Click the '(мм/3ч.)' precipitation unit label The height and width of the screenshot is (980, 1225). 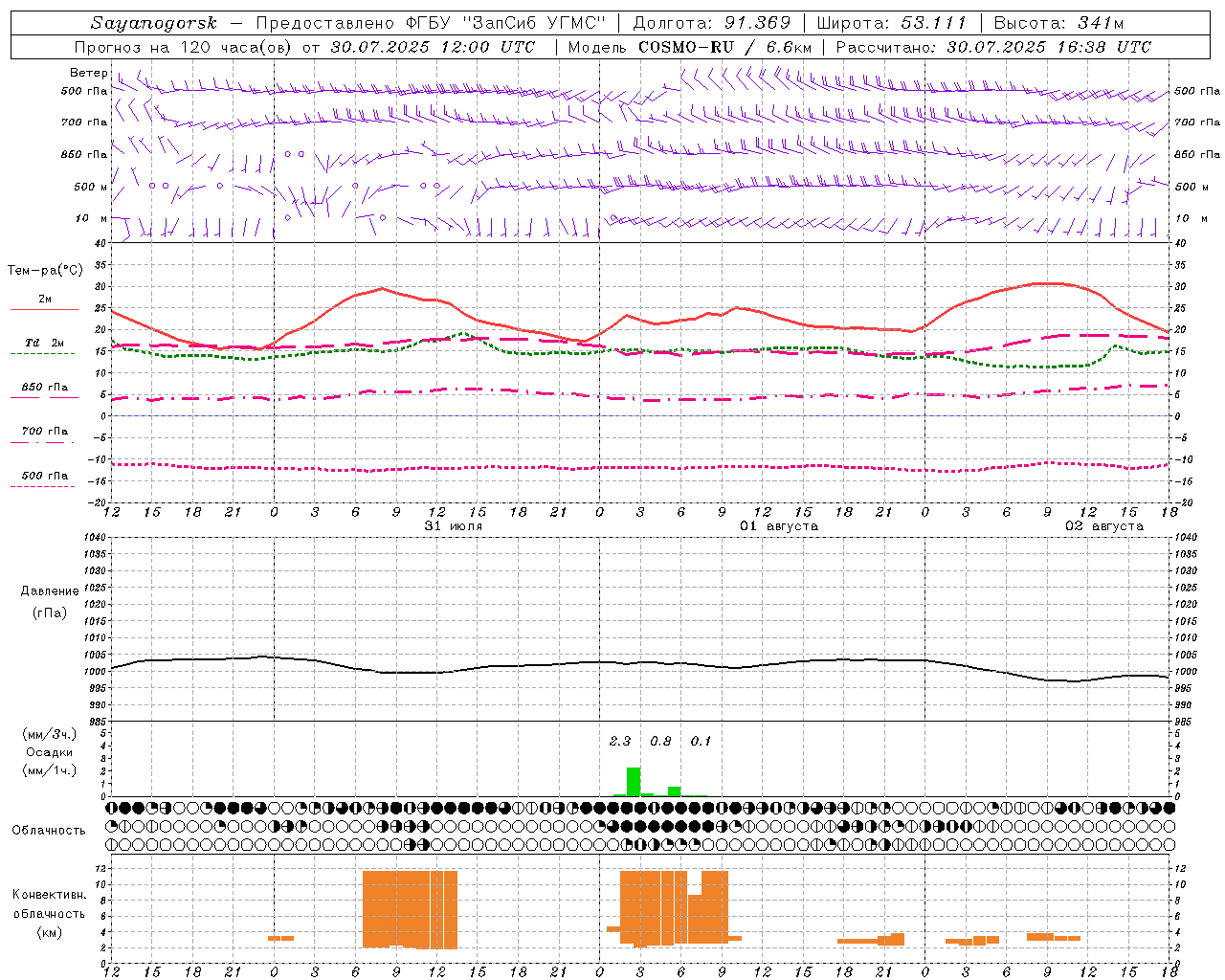50,734
